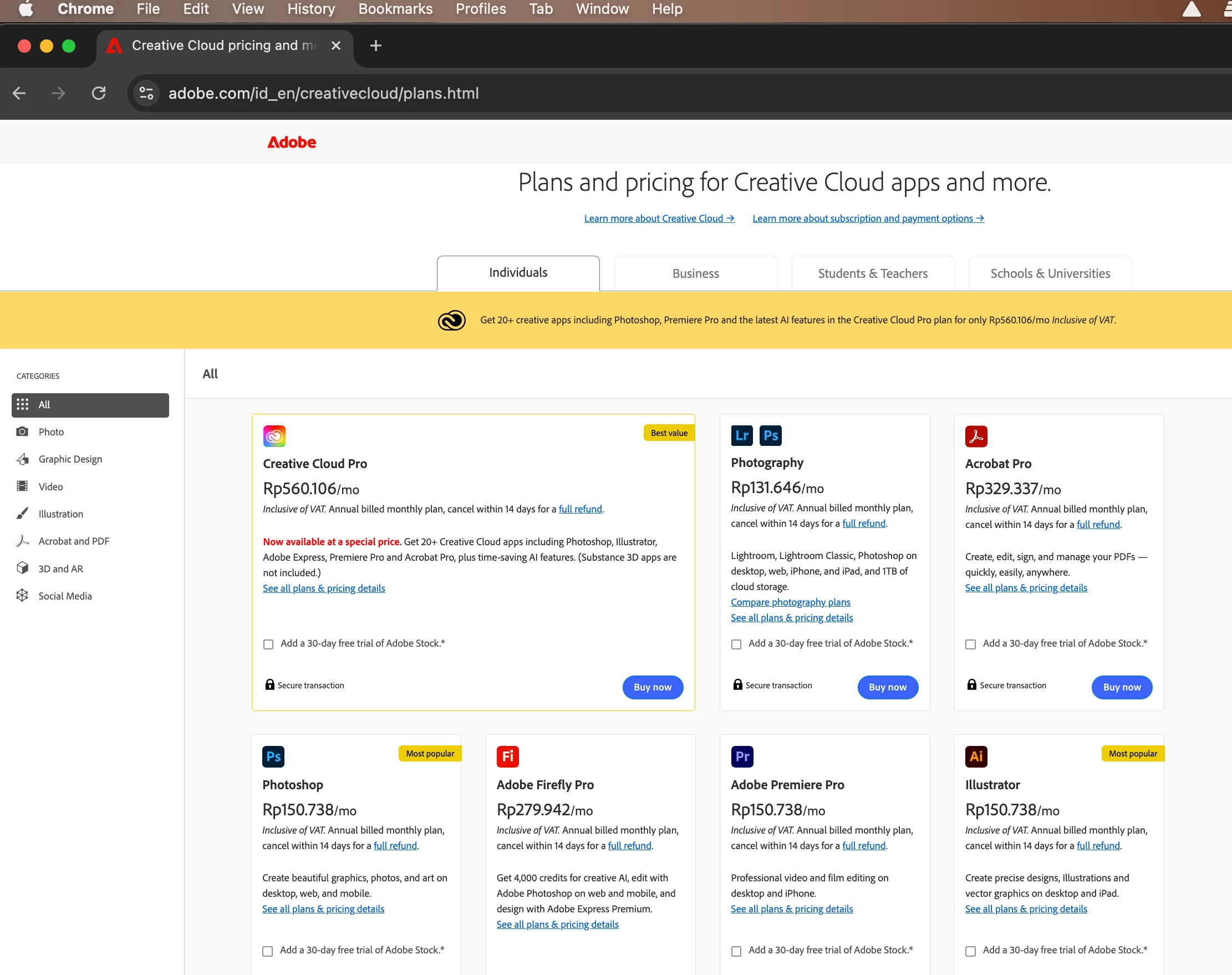The image size is (1232, 975).
Task: Tick Adobe Stock trial box for Acrobat Pro
Action: pos(970,644)
